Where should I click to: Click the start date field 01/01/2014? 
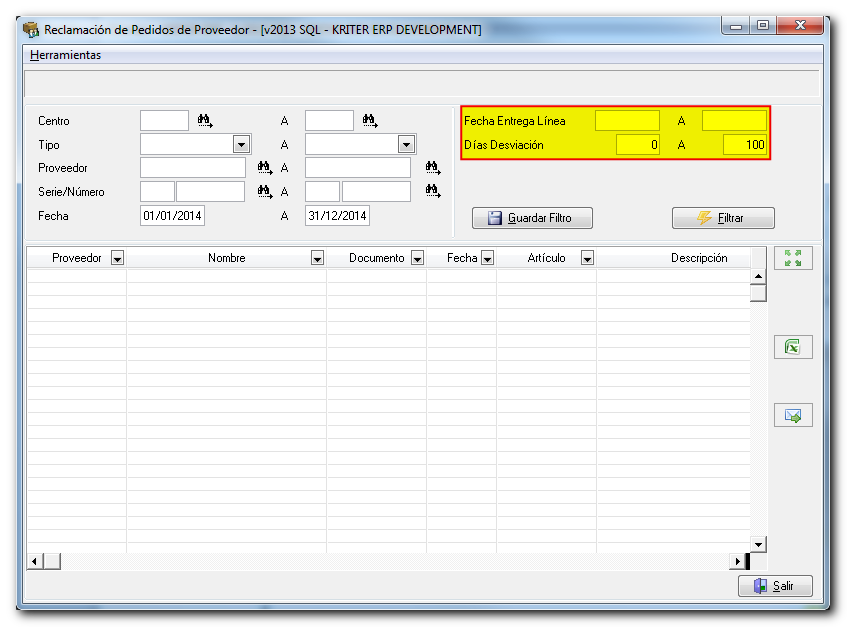pyautogui.click(x=172, y=216)
